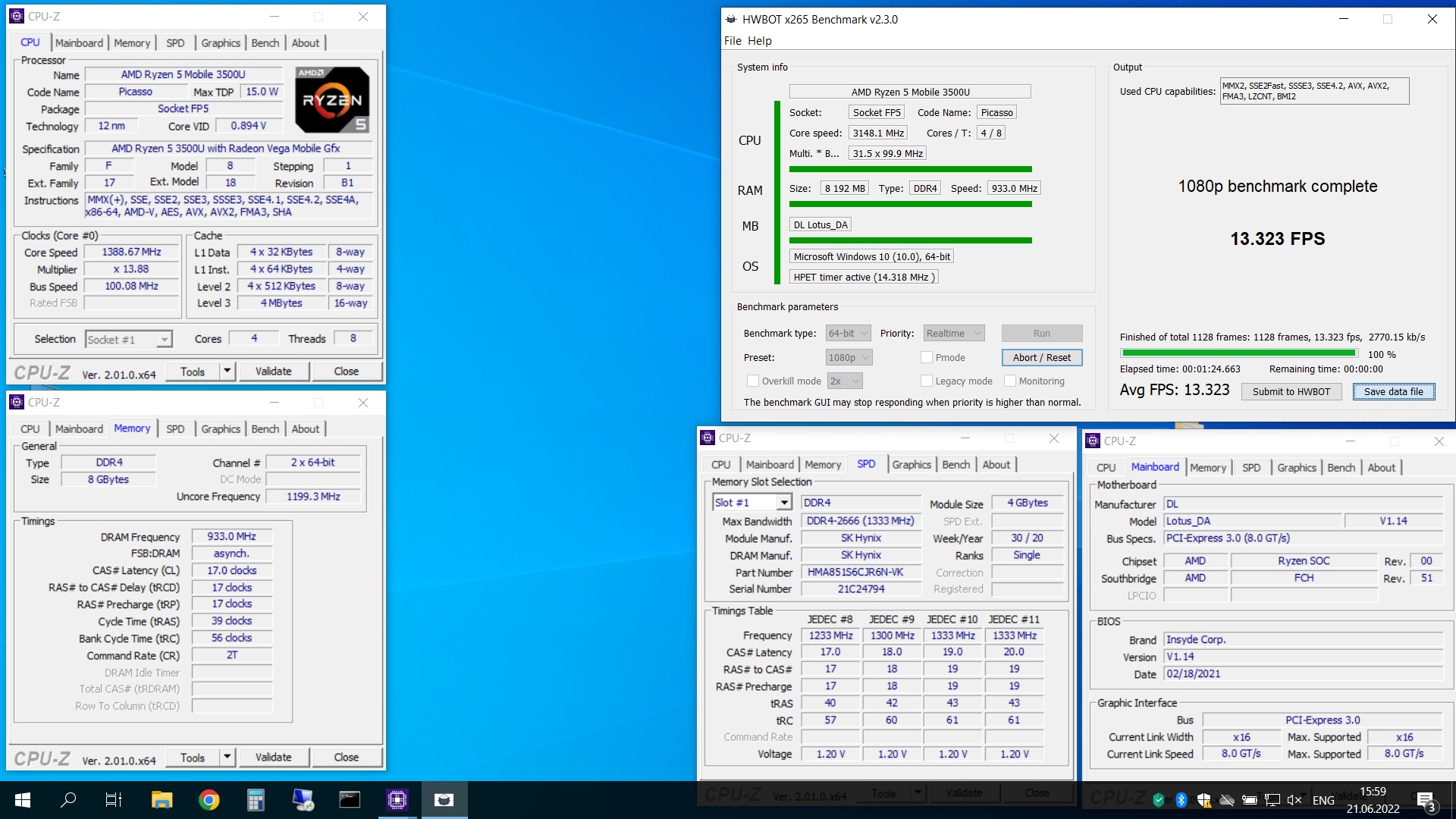Open the Slot #1 memory slot dropdown
The height and width of the screenshot is (819, 1456).
(x=752, y=502)
